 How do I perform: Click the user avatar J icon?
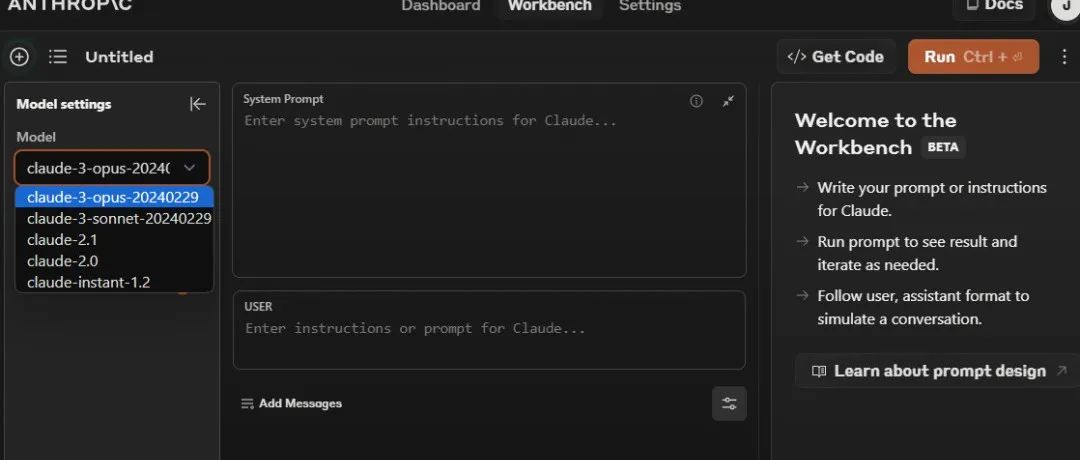pyautogui.click(x=1064, y=6)
